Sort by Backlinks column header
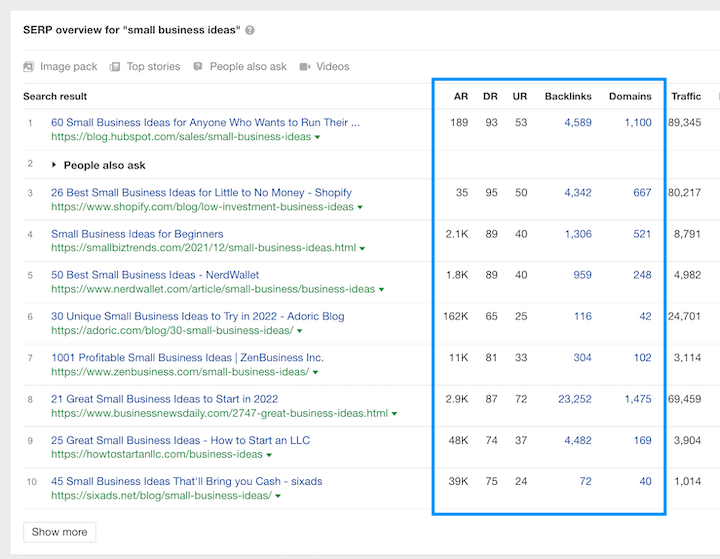 click(568, 97)
